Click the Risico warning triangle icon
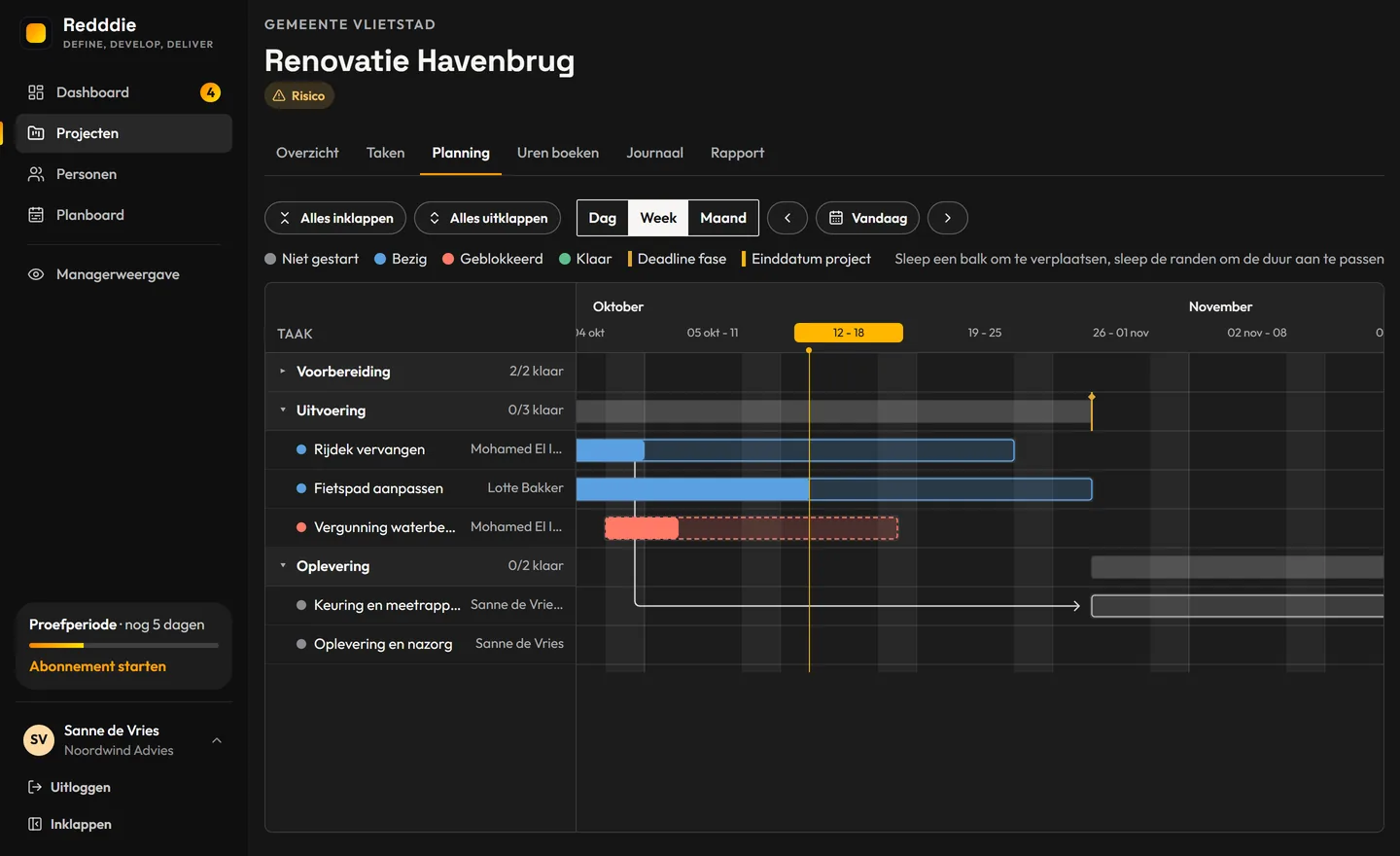This screenshot has height=856, width=1400. click(x=279, y=95)
